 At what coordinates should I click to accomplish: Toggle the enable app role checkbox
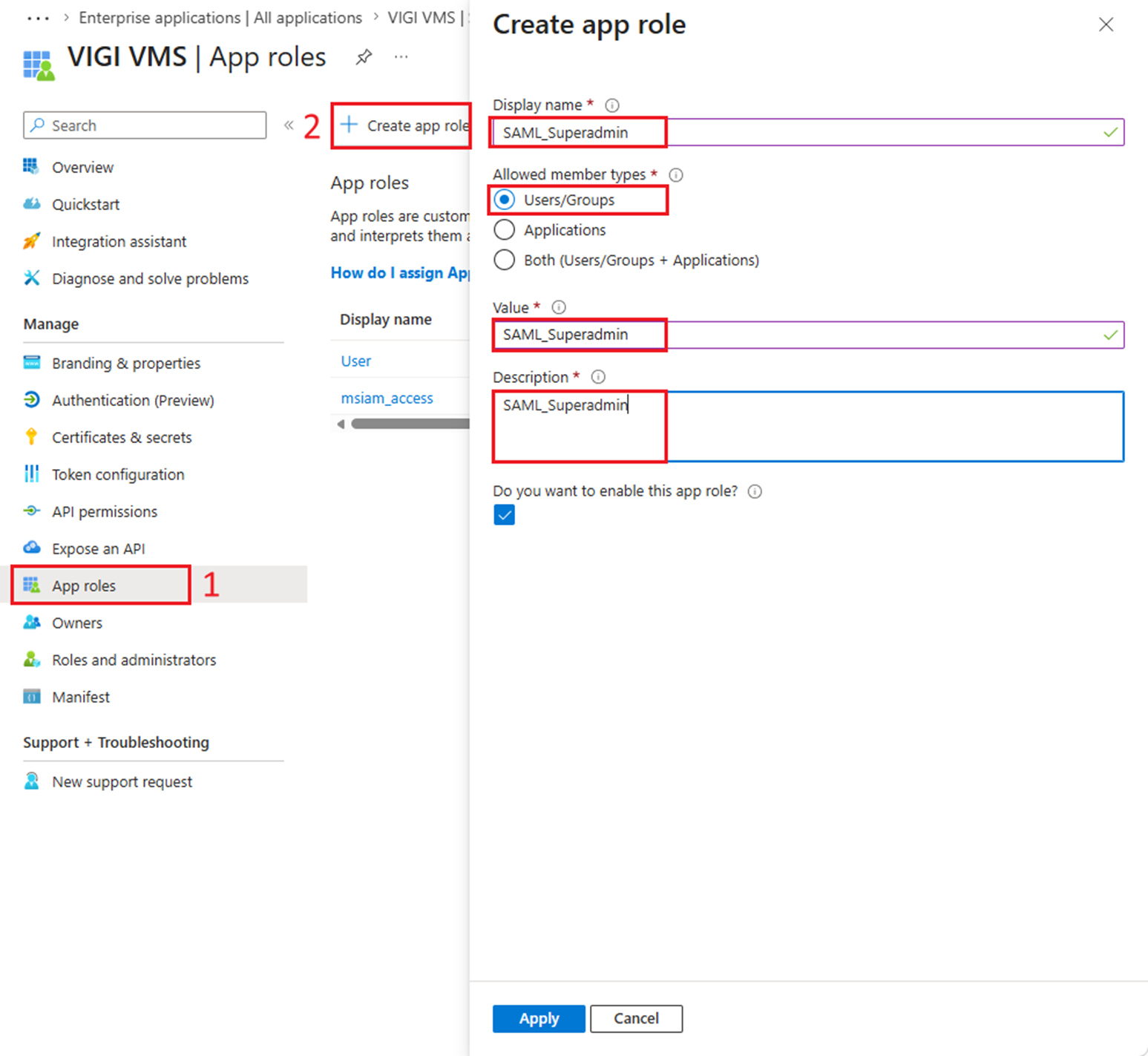(x=505, y=515)
